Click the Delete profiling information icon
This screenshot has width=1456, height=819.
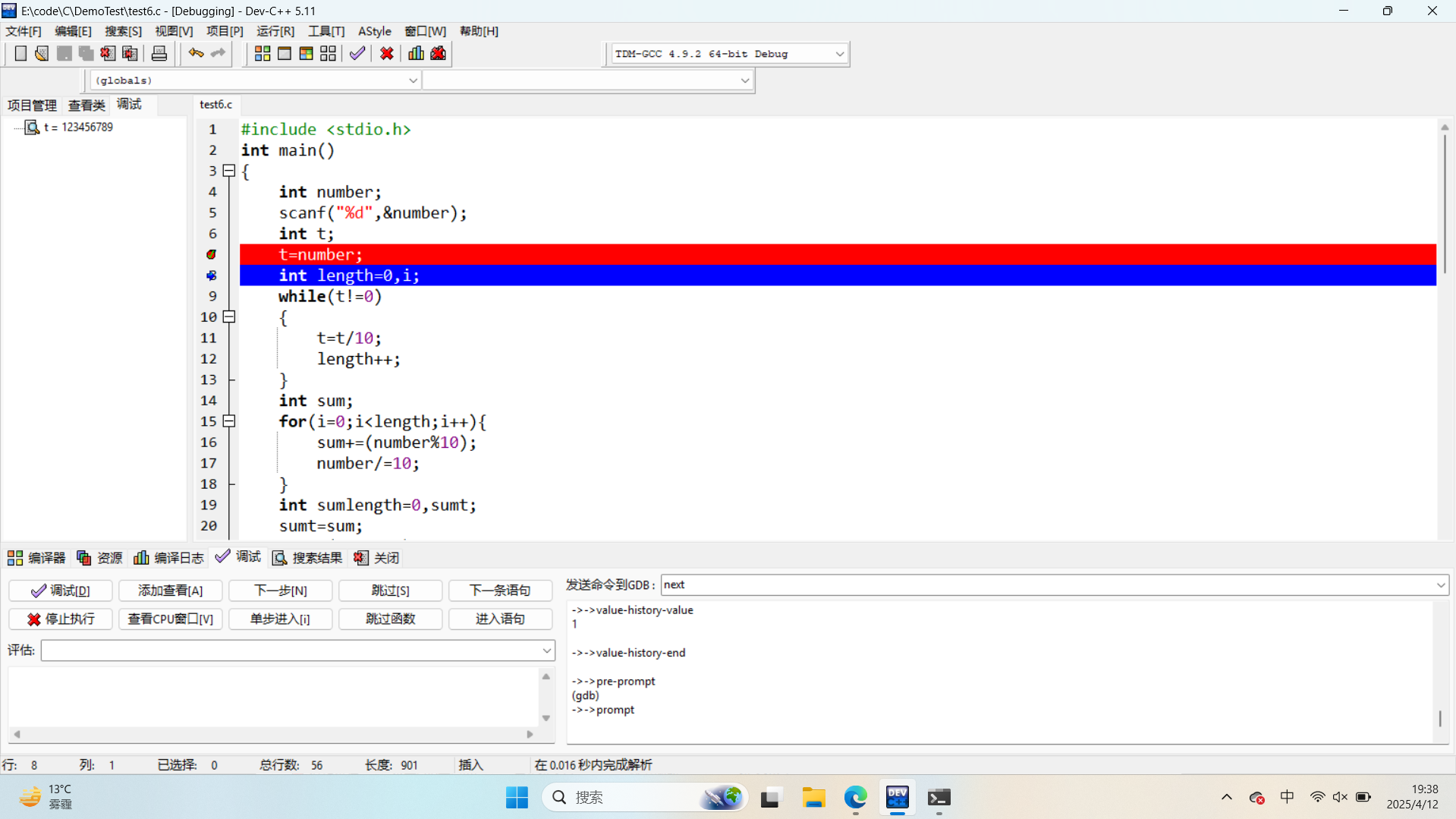[x=439, y=53]
